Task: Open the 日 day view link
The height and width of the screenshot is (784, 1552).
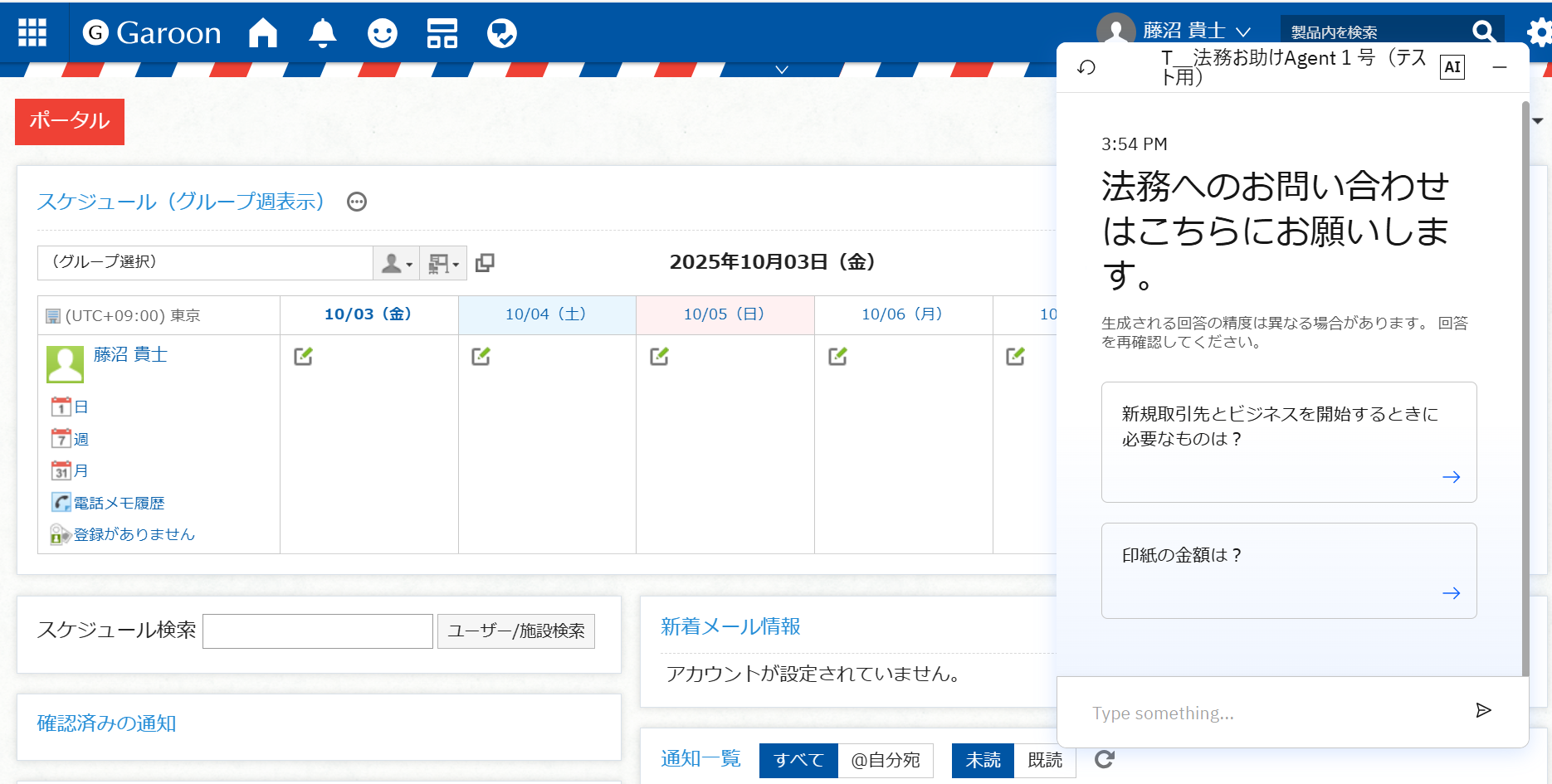Action: click(81, 407)
